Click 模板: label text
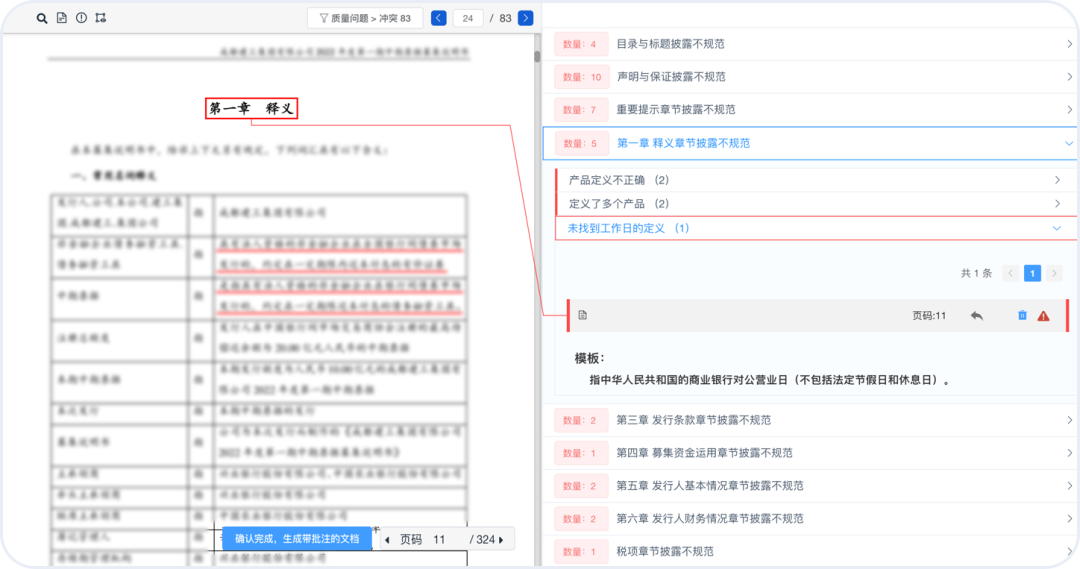 pos(590,358)
